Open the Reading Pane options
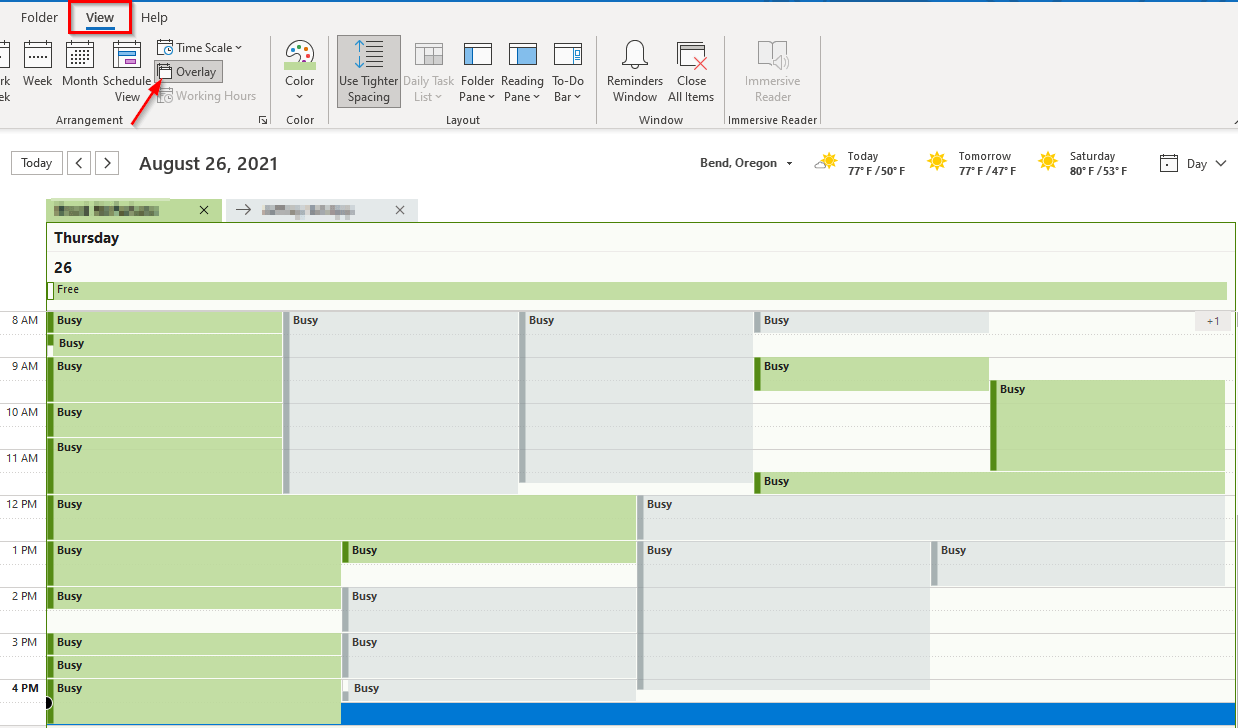 522,72
